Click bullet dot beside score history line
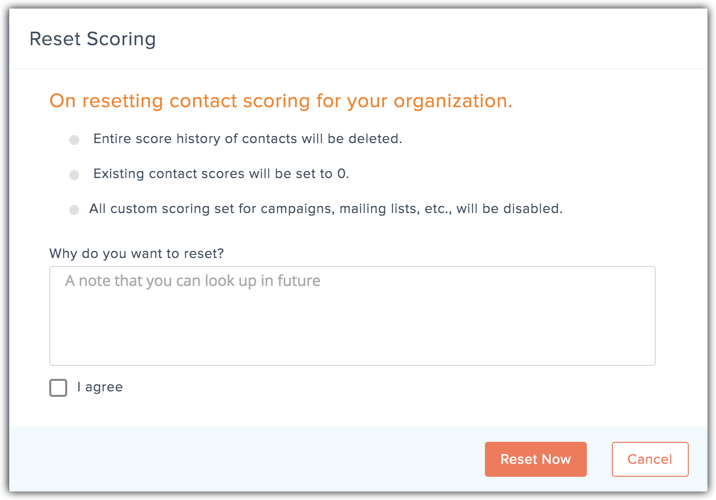This screenshot has height=500, width=716. coord(74,140)
